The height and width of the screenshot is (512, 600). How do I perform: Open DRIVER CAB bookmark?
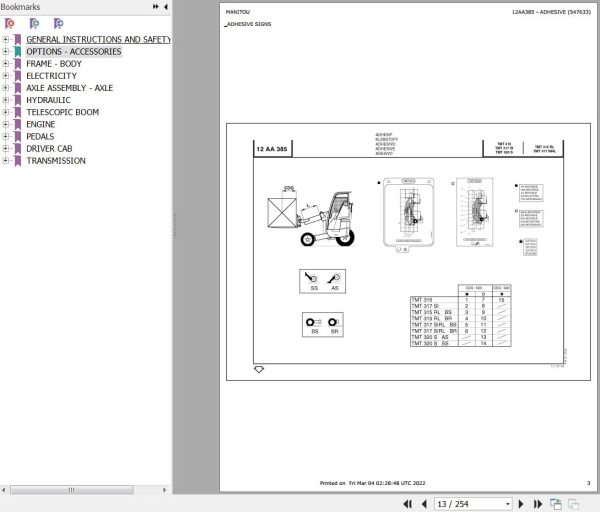point(49,148)
